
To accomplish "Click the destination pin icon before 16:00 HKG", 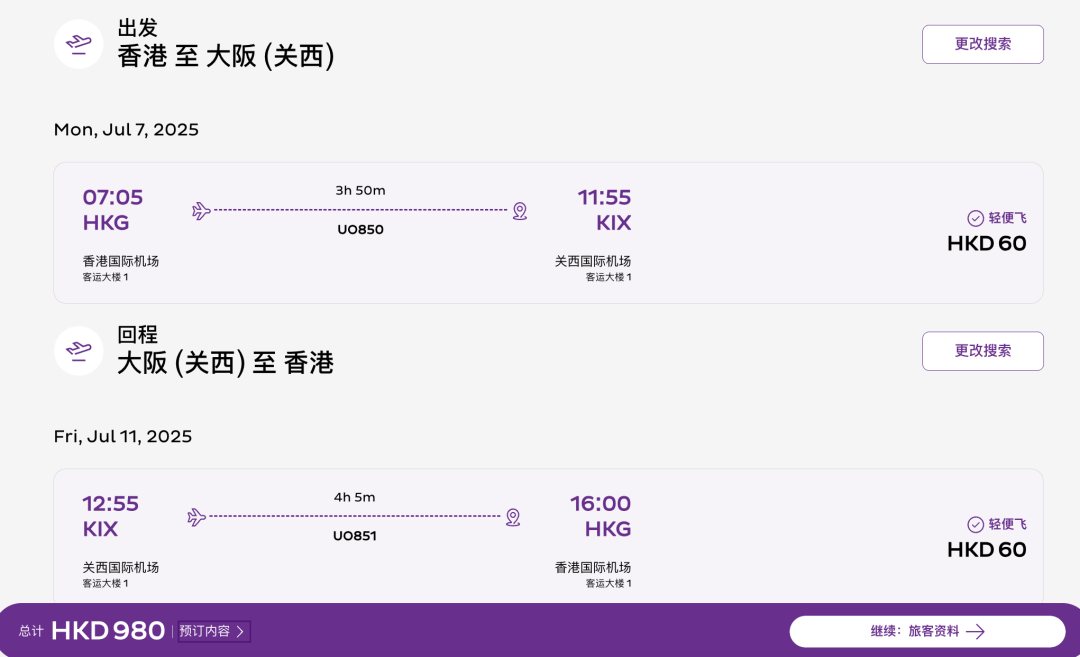I will (x=513, y=517).
